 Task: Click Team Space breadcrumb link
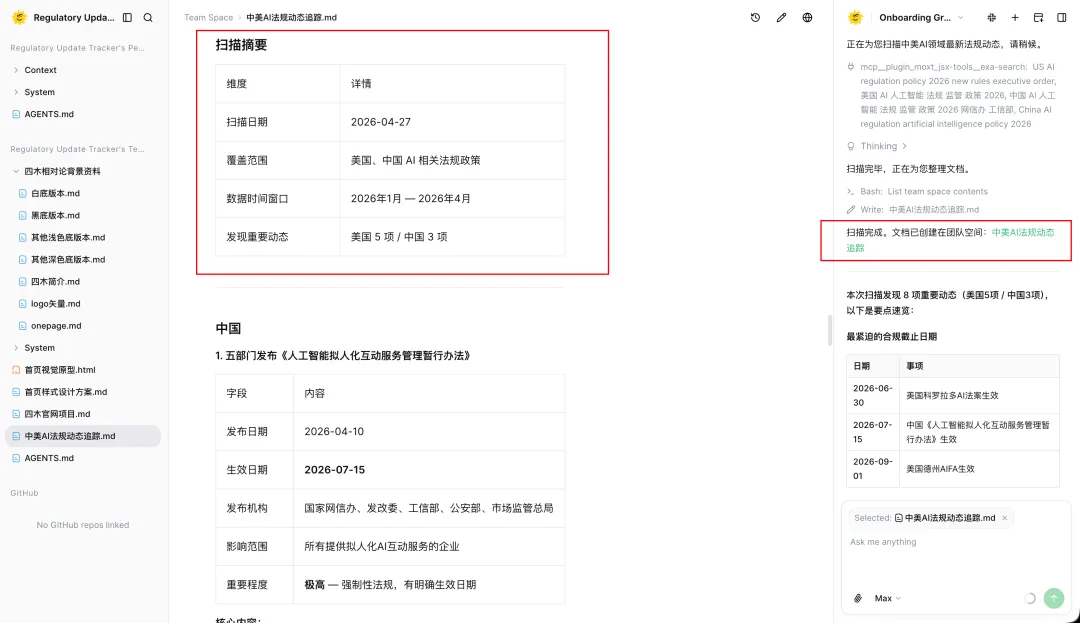208,18
